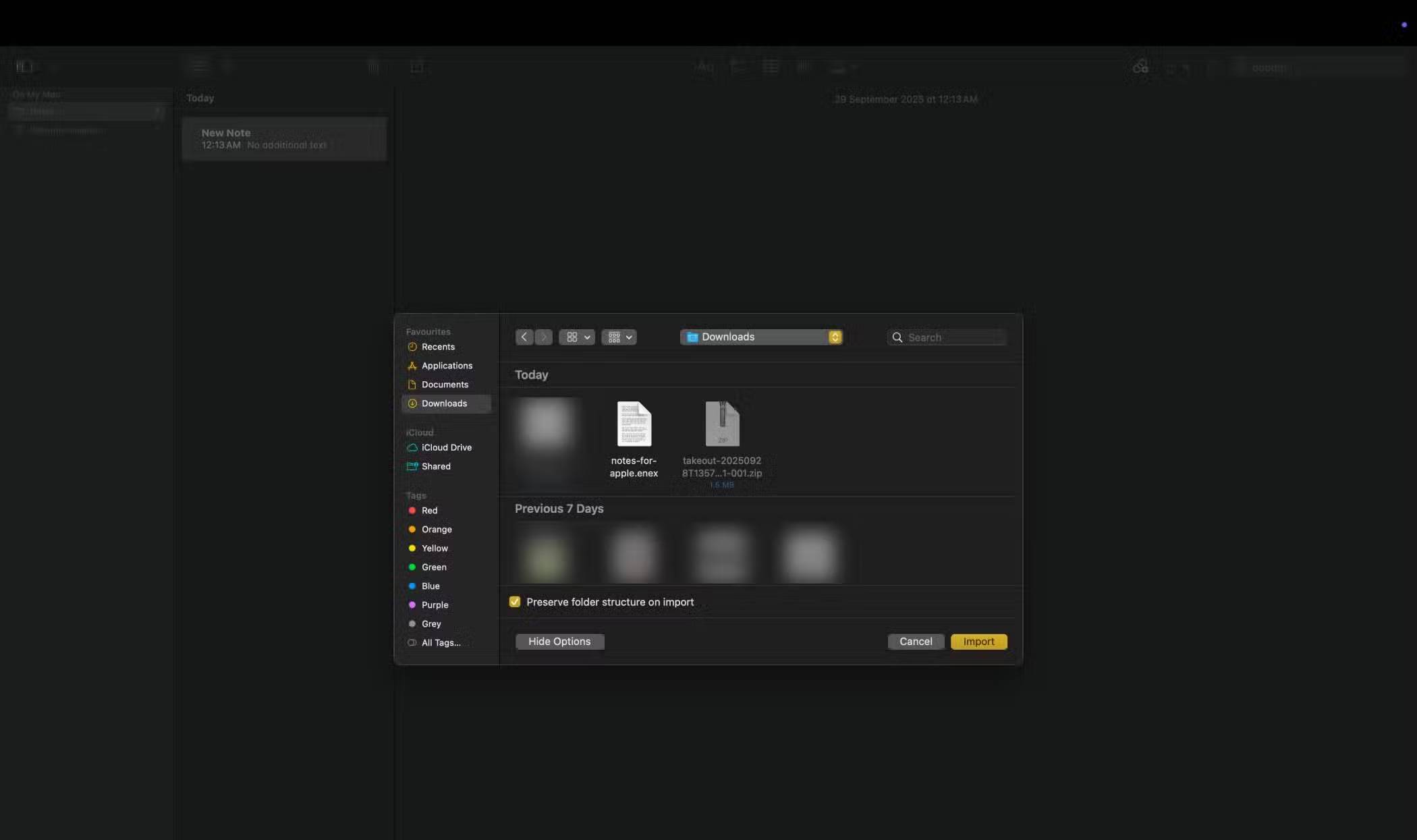Click the Cancel button

coord(915,642)
